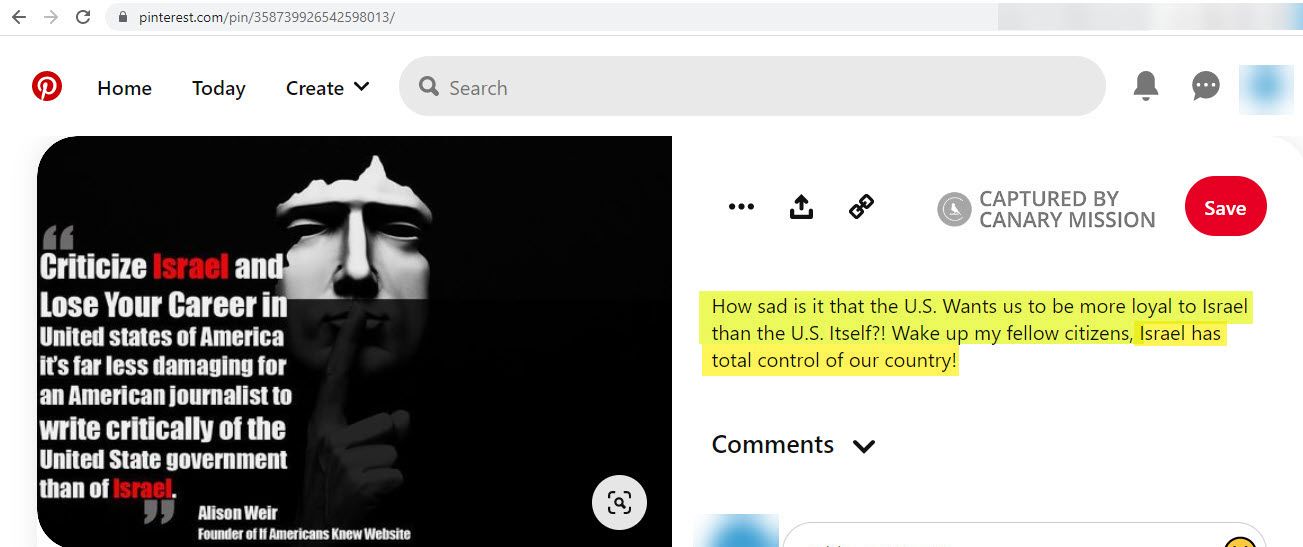
Task: Reload the page with the refresh icon
Action: pos(83,17)
